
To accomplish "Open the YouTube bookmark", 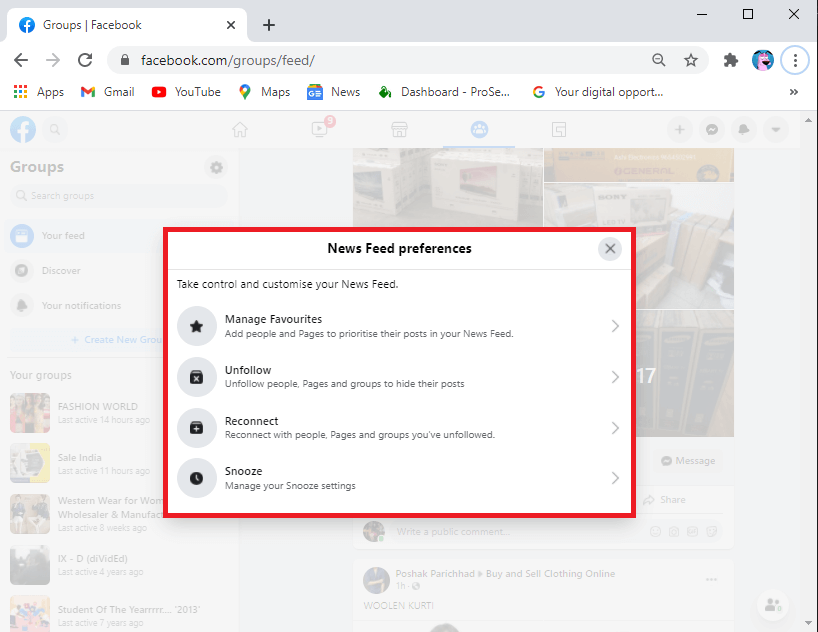I will (x=186, y=92).
